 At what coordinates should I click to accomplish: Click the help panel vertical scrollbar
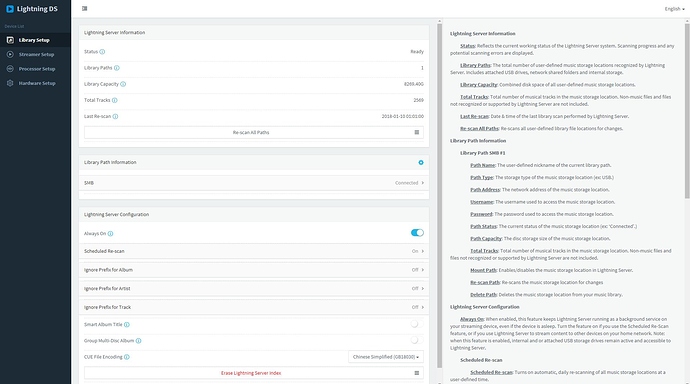pyautogui.click(x=687, y=110)
